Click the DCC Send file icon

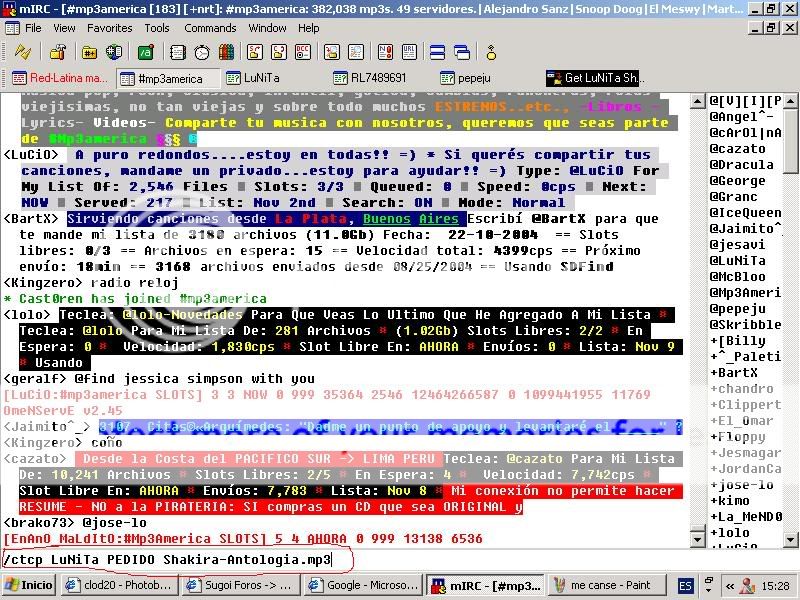click(255, 52)
